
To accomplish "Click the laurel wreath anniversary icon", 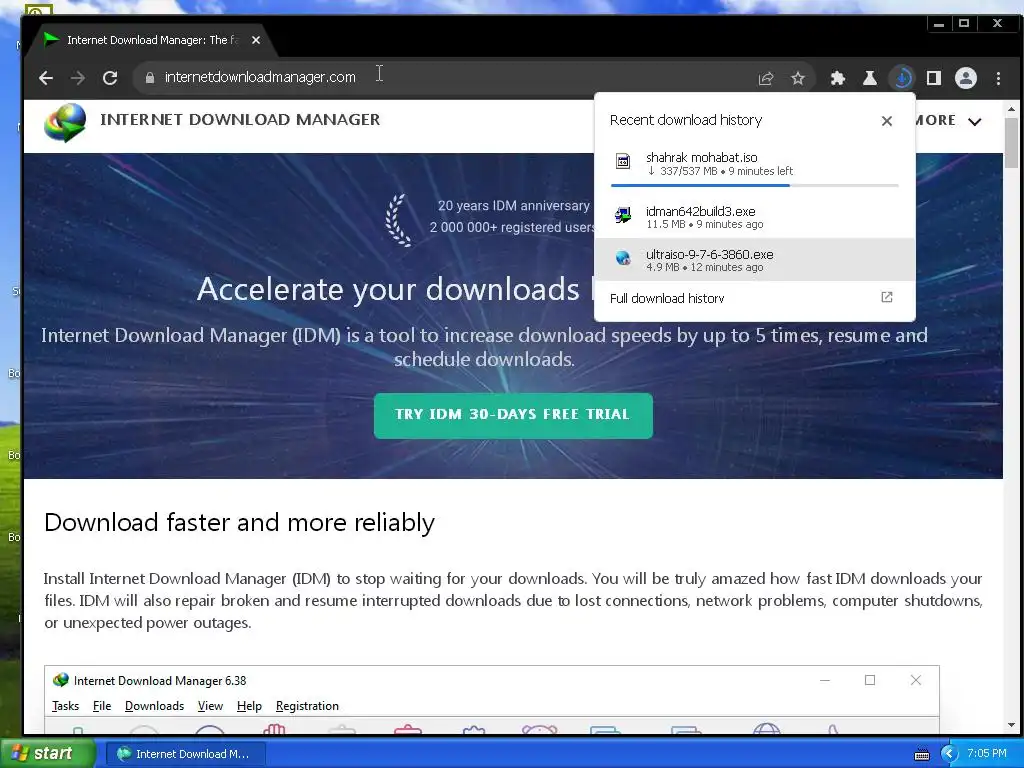I will point(398,220).
